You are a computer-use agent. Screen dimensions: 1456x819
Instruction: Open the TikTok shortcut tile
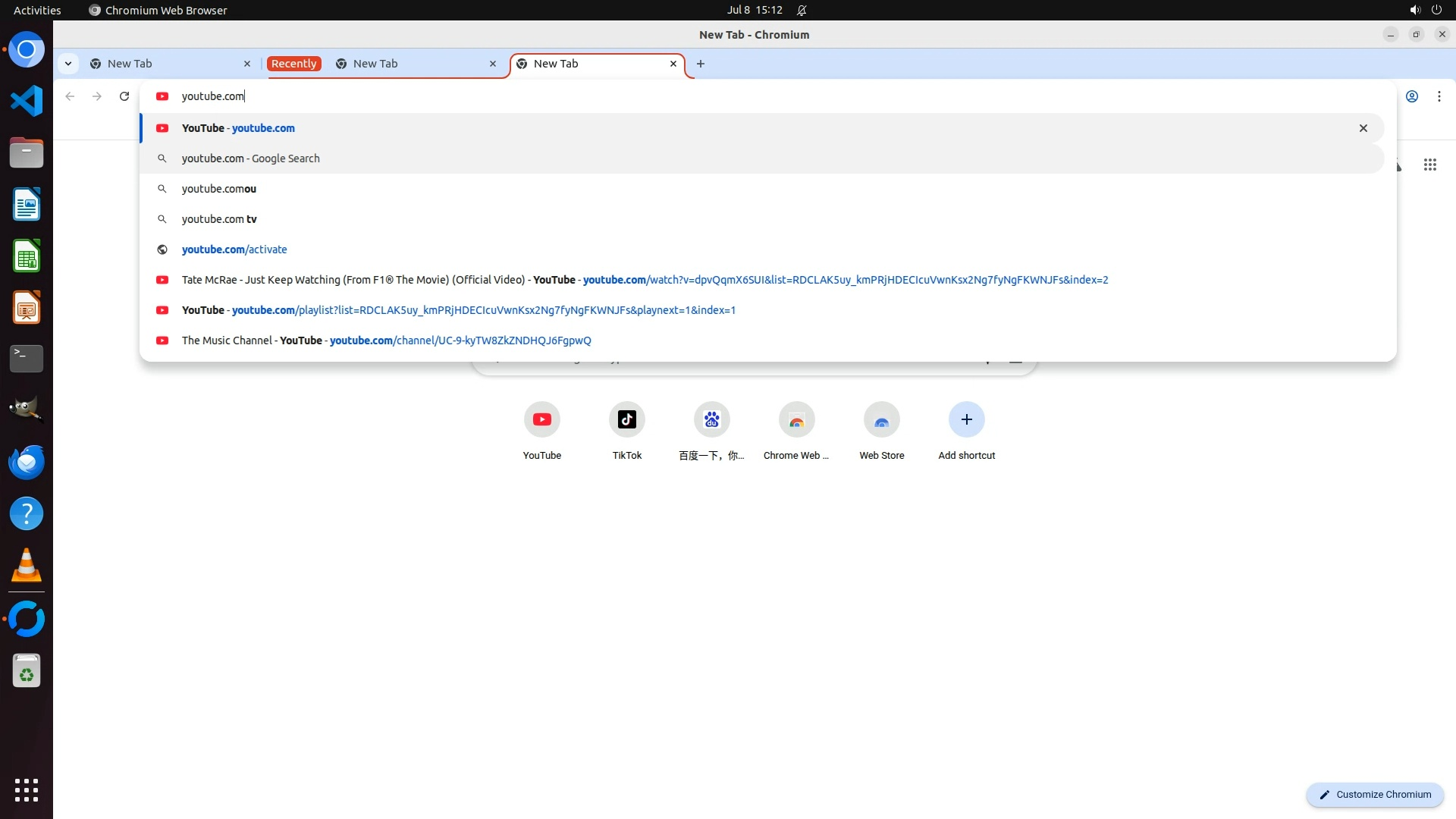626,419
